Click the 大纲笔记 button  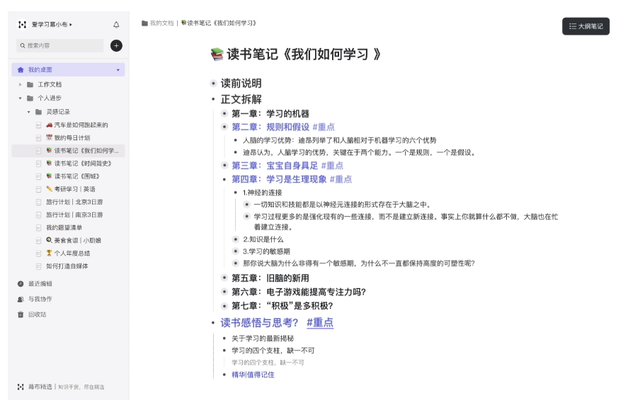586,26
